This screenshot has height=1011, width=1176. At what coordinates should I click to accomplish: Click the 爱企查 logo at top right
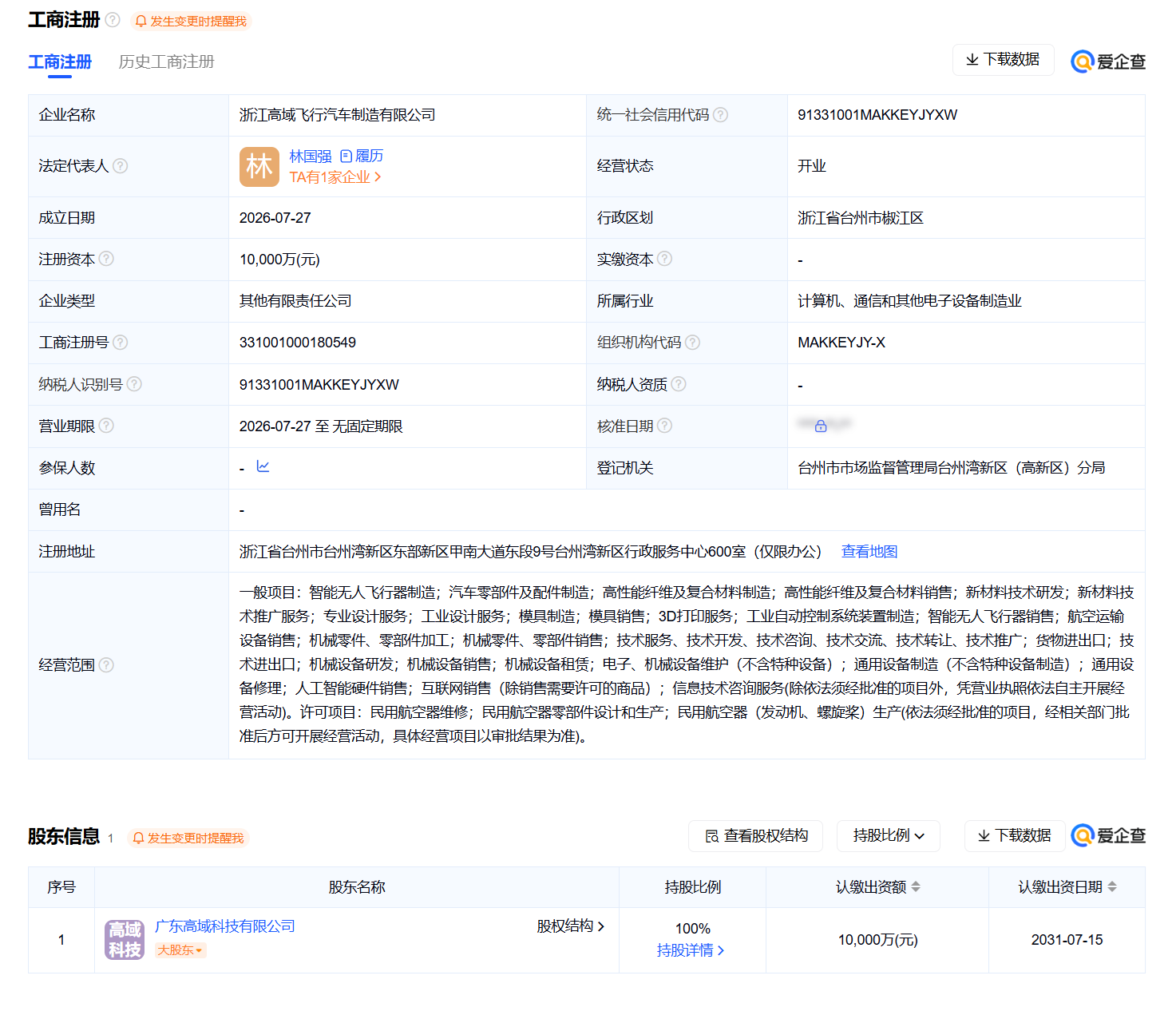click(1108, 61)
